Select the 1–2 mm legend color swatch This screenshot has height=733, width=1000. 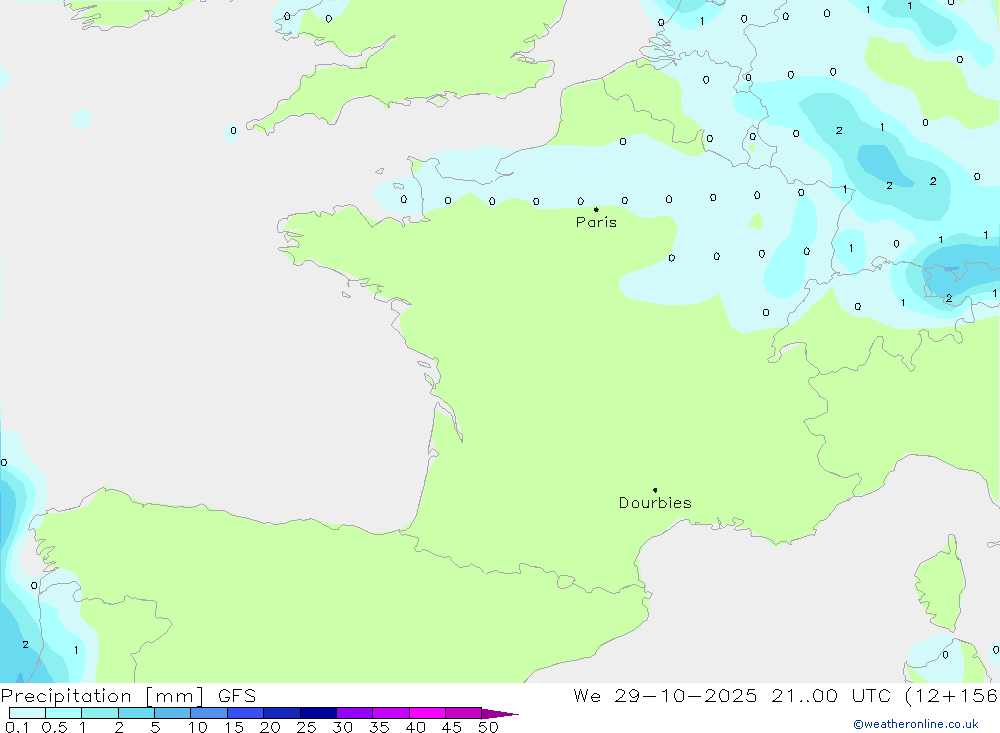(99, 713)
